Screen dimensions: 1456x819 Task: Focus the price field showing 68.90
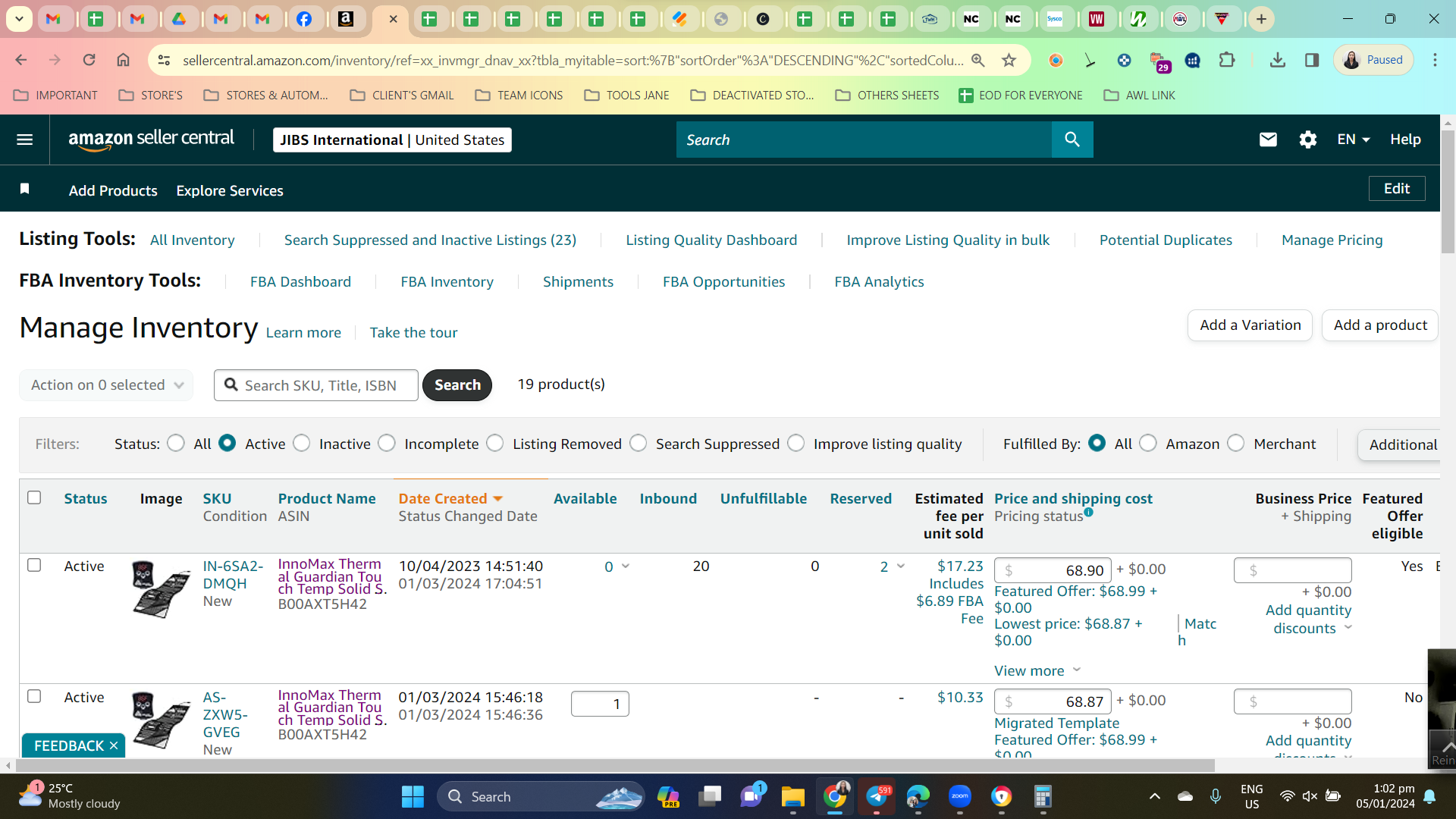(1053, 570)
